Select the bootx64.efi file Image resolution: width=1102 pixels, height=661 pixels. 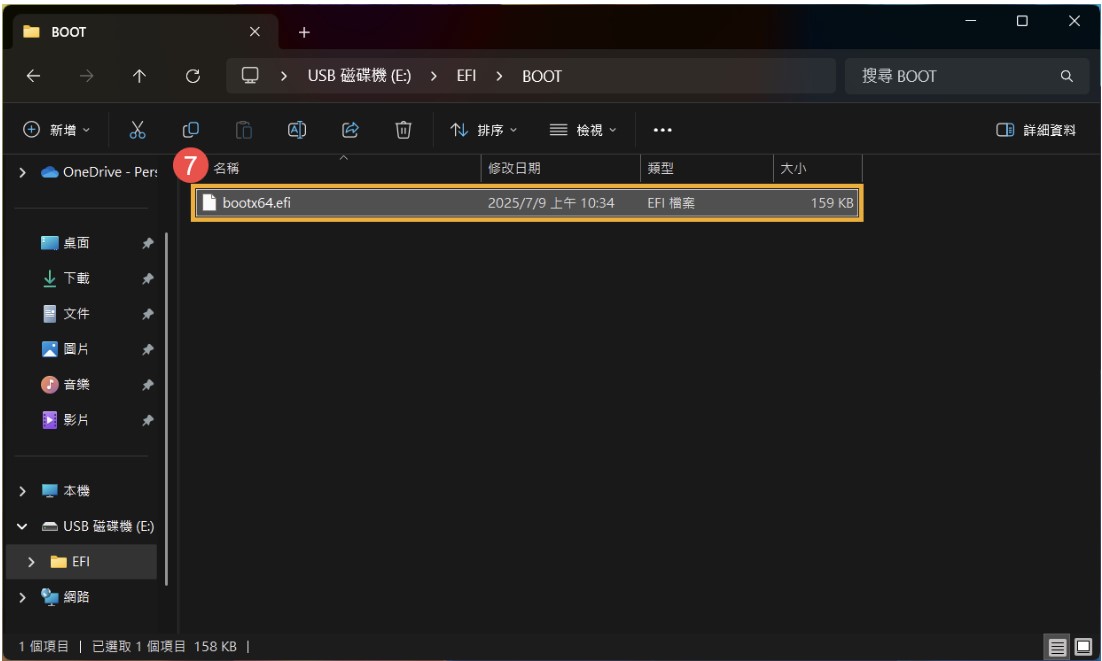pyautogui.click(x=257, y=203)
